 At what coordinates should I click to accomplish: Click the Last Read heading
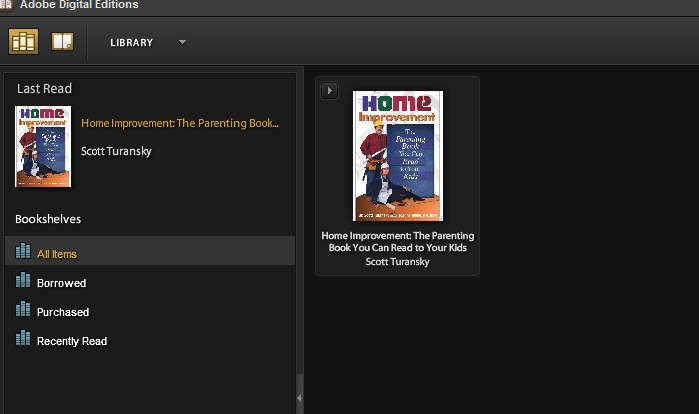[44, 89]
